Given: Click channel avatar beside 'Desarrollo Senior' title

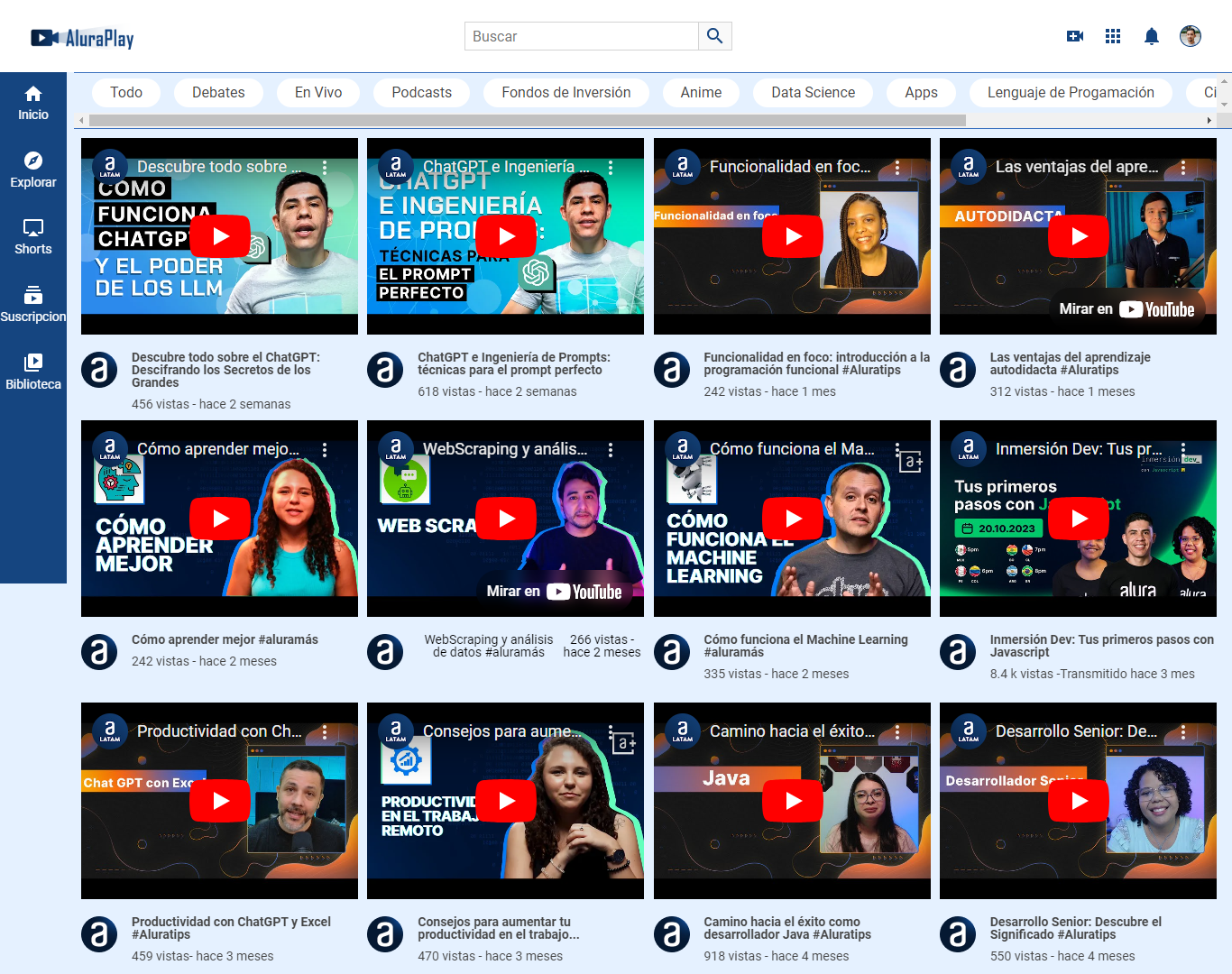Looking at the screenshot, I should (x=958, y=935).
